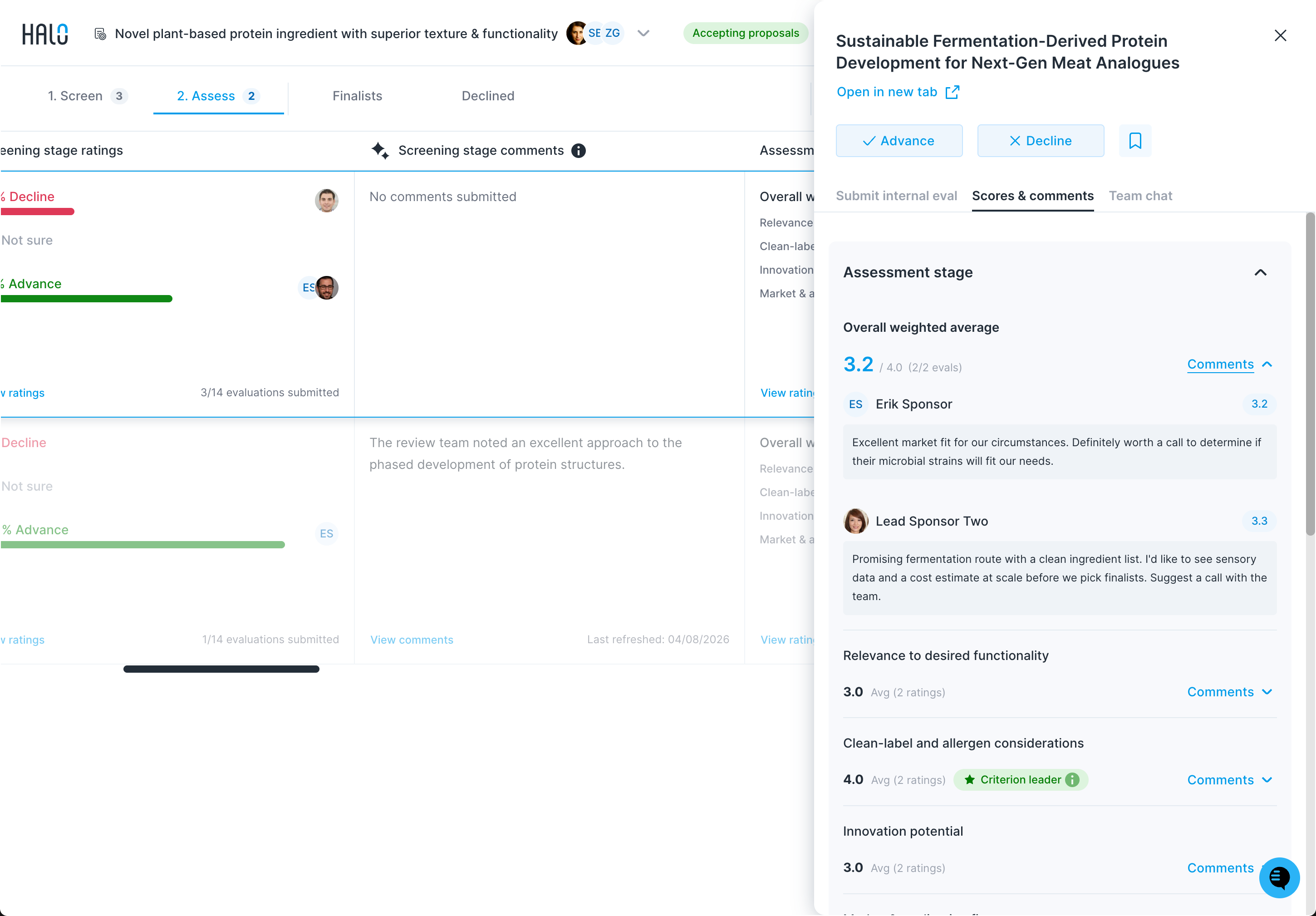Viewport: 1316px width, 916px height.
Task: Click Erik Sponsor's 3.2 score badge
Action: coord(1259,404)
